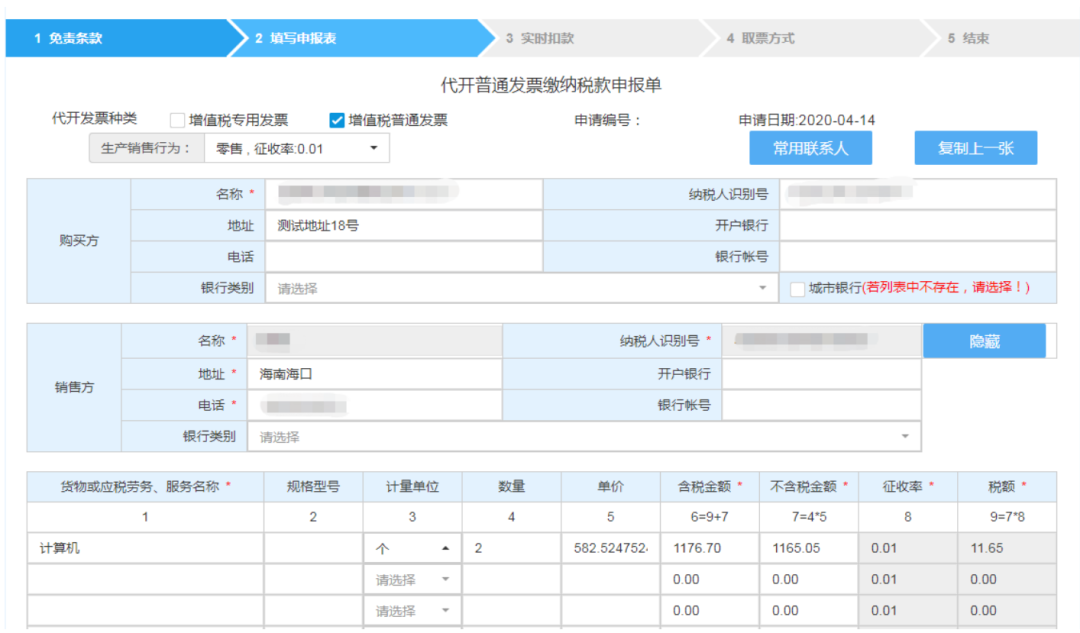Go to step 1 免责条款
Viewport: 1080px width, 633px height.
click(x=116, y=38)
